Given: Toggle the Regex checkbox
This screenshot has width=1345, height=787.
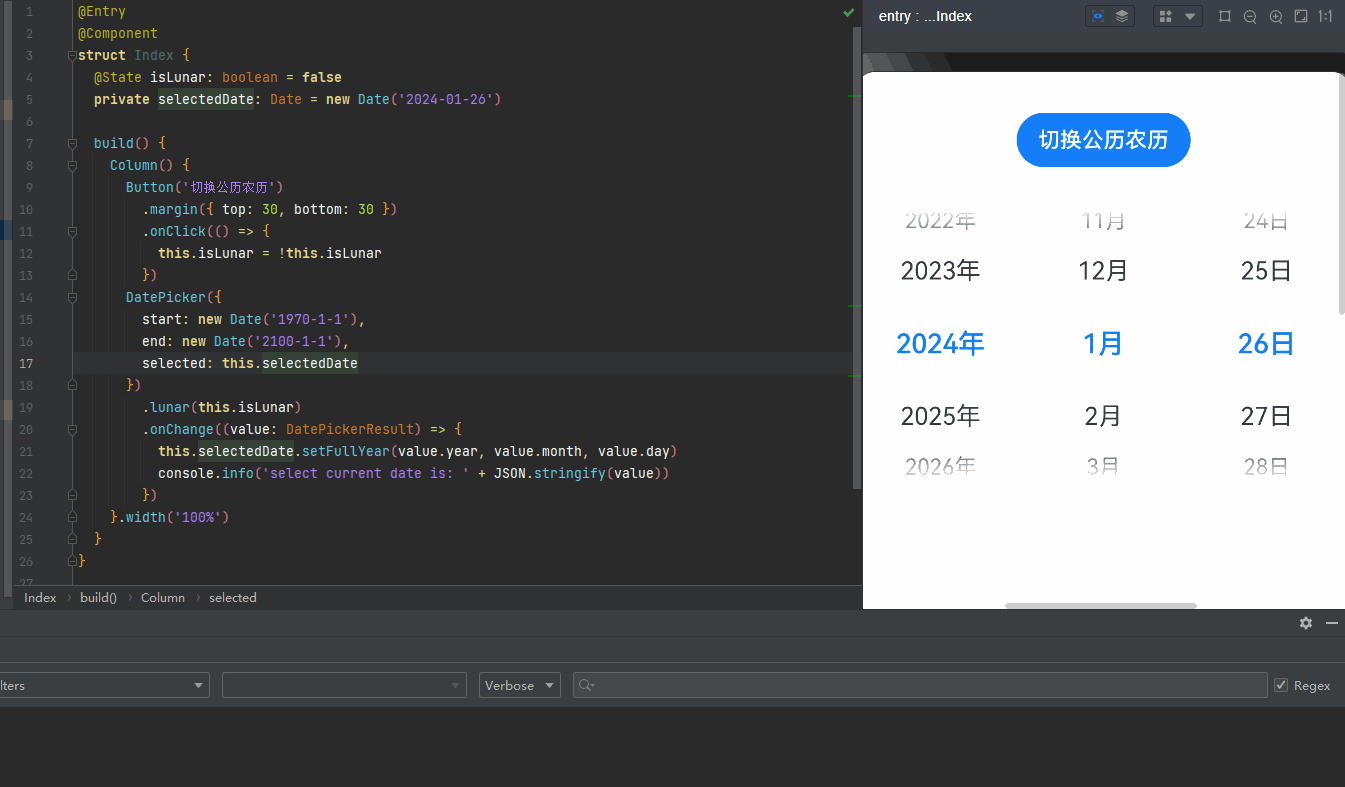Looking at the screenshot, I should click(x=1281, y=685).
